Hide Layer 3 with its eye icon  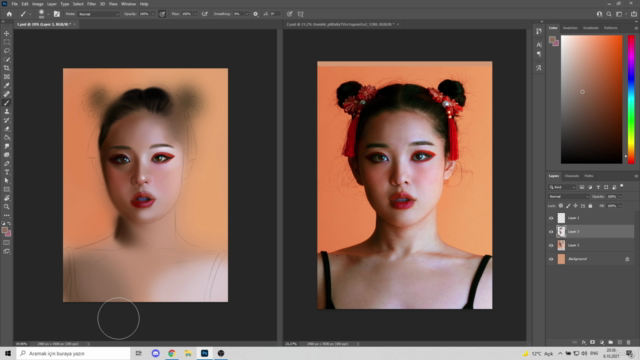551,231
